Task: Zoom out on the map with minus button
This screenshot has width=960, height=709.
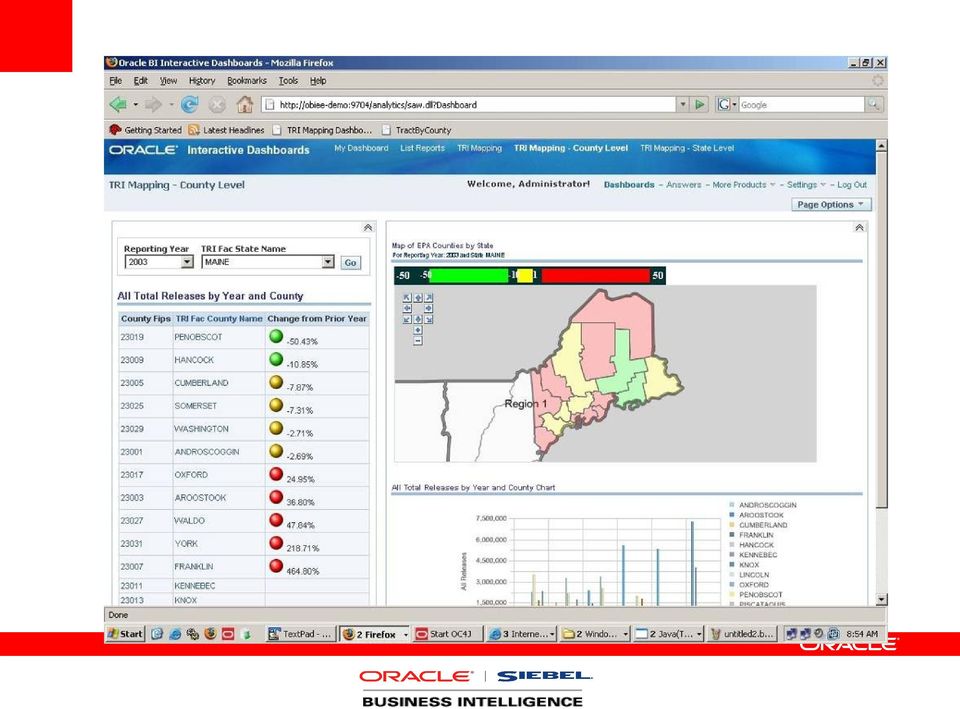Action: coord(418,340)
